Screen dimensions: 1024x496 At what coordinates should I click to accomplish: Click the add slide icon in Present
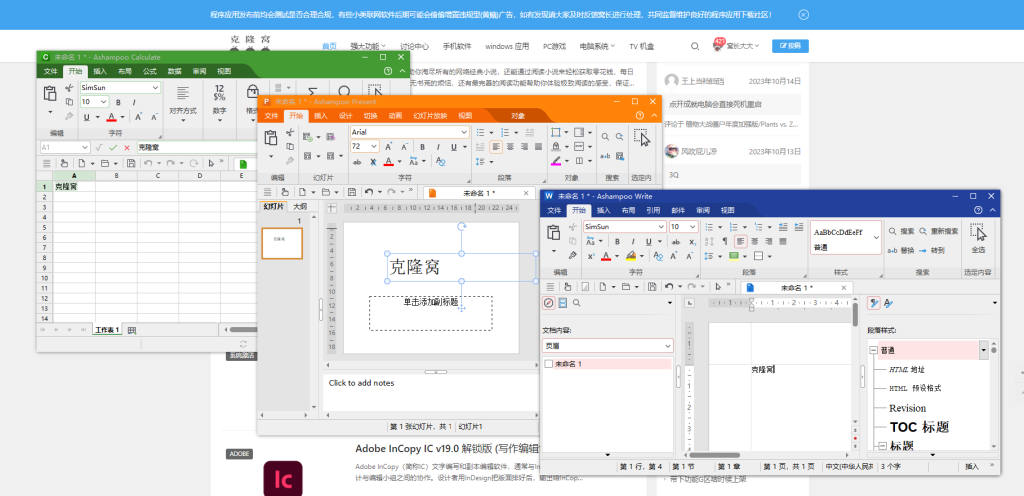pyautogui.click(x=308, y=136)
